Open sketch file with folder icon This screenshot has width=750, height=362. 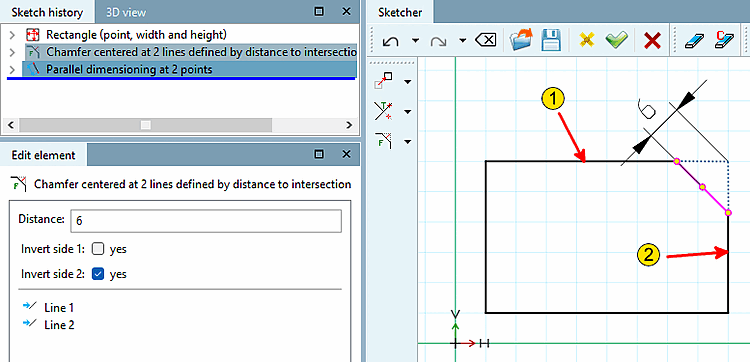tap(520, 41)
